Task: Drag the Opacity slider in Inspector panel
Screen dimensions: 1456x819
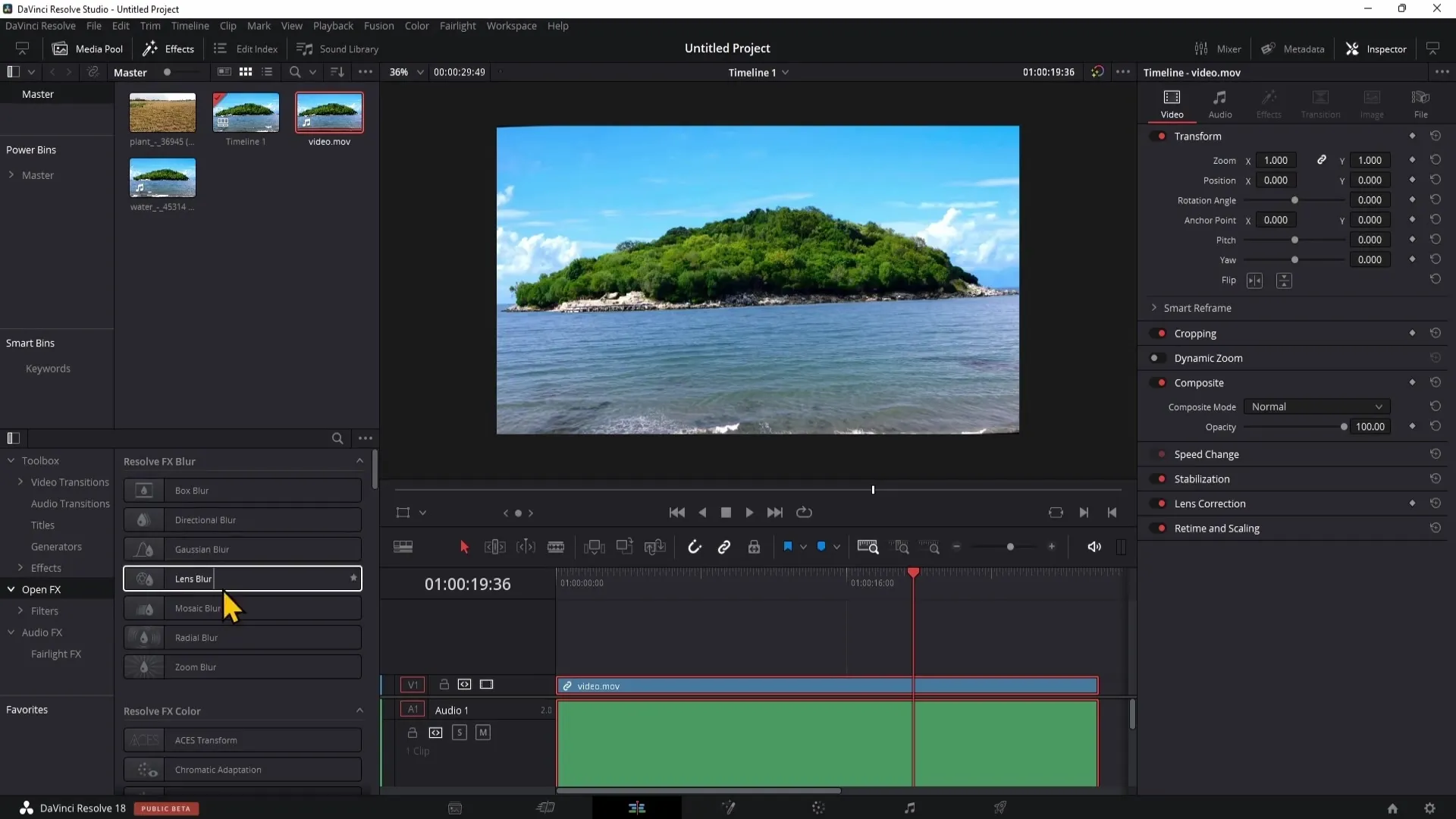Action: [1344, 427]
